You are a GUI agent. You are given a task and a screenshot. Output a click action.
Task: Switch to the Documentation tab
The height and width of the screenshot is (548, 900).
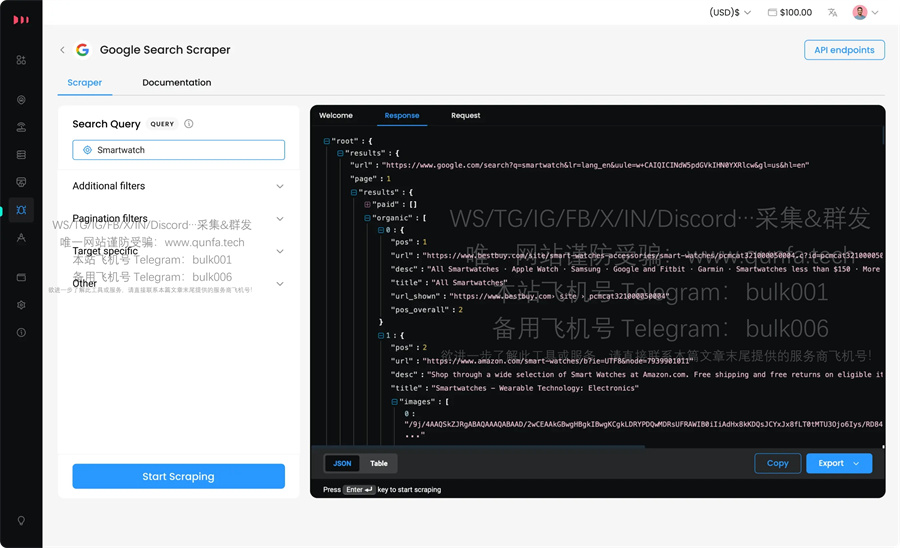(x=177, y=83)
